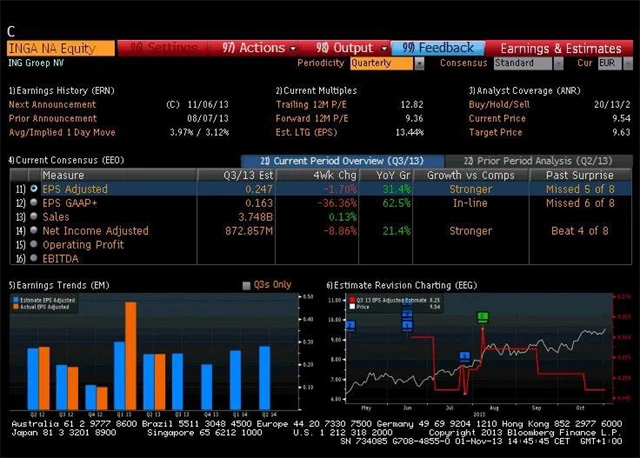Click the Settings button

163,47
